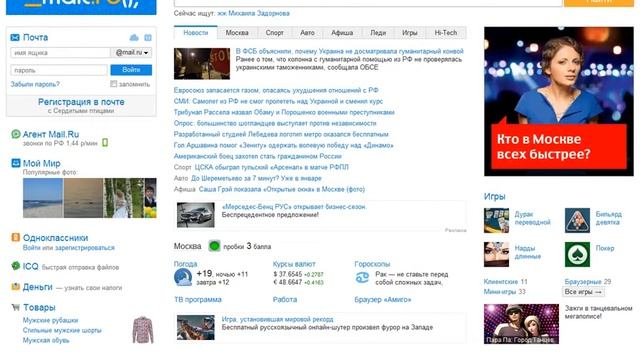This screenshot has height=360, width=640.
Task: Open the Браузерные 29 games link
Action: coord(588,282)
